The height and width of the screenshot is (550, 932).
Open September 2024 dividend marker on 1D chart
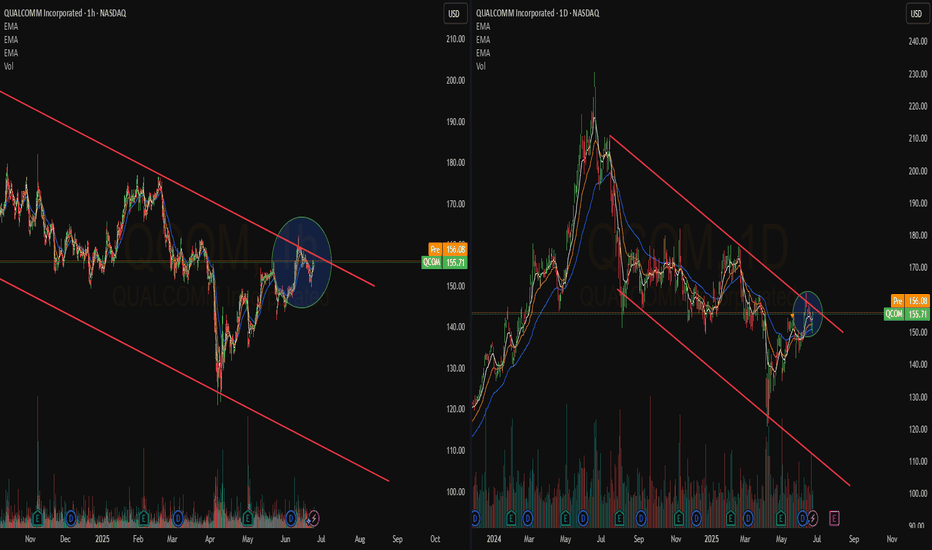641,518
